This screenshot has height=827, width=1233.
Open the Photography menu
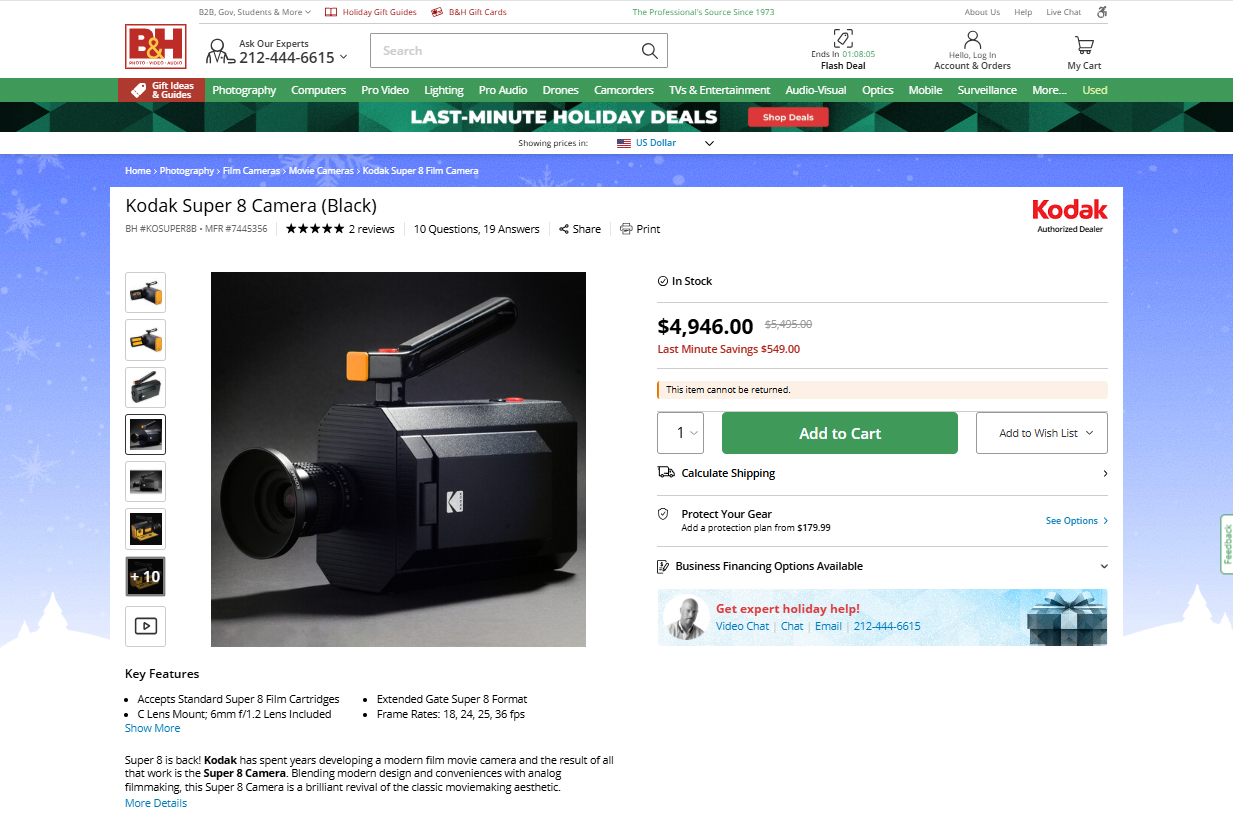point(244,90)
